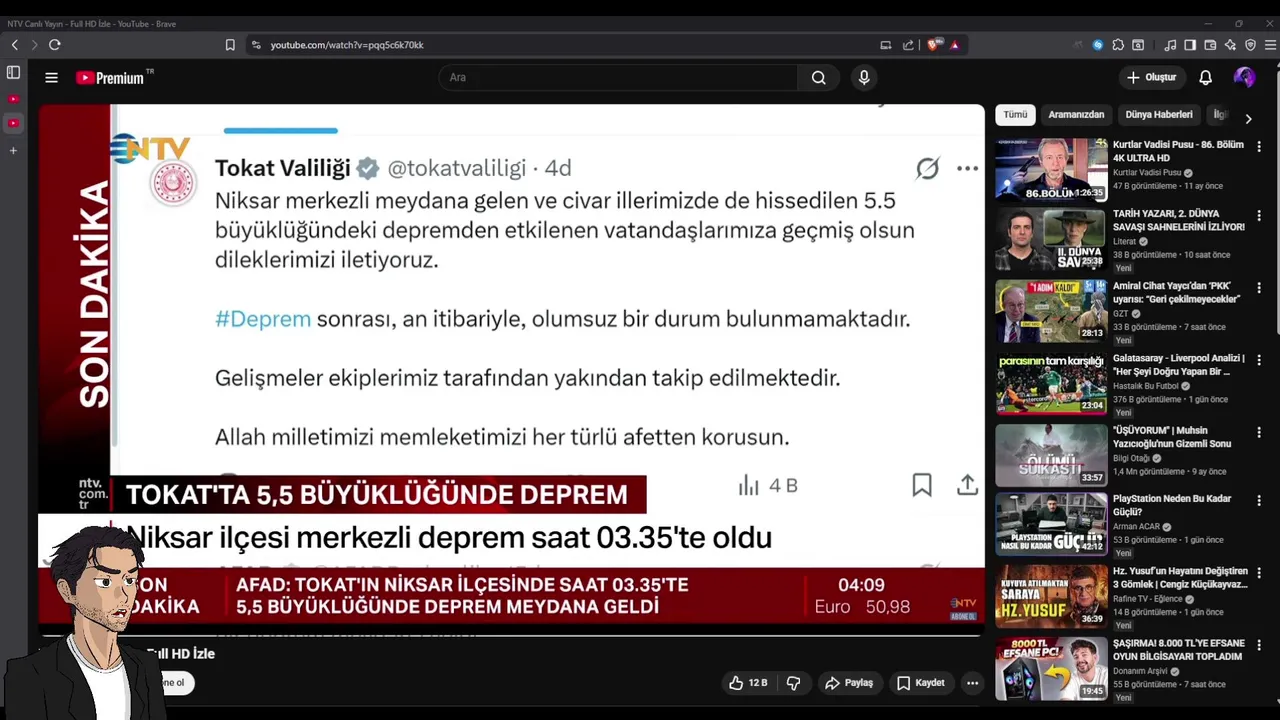
Task: Open options for TARİH YAZARI video
Action: click(x=1259, y=215)
